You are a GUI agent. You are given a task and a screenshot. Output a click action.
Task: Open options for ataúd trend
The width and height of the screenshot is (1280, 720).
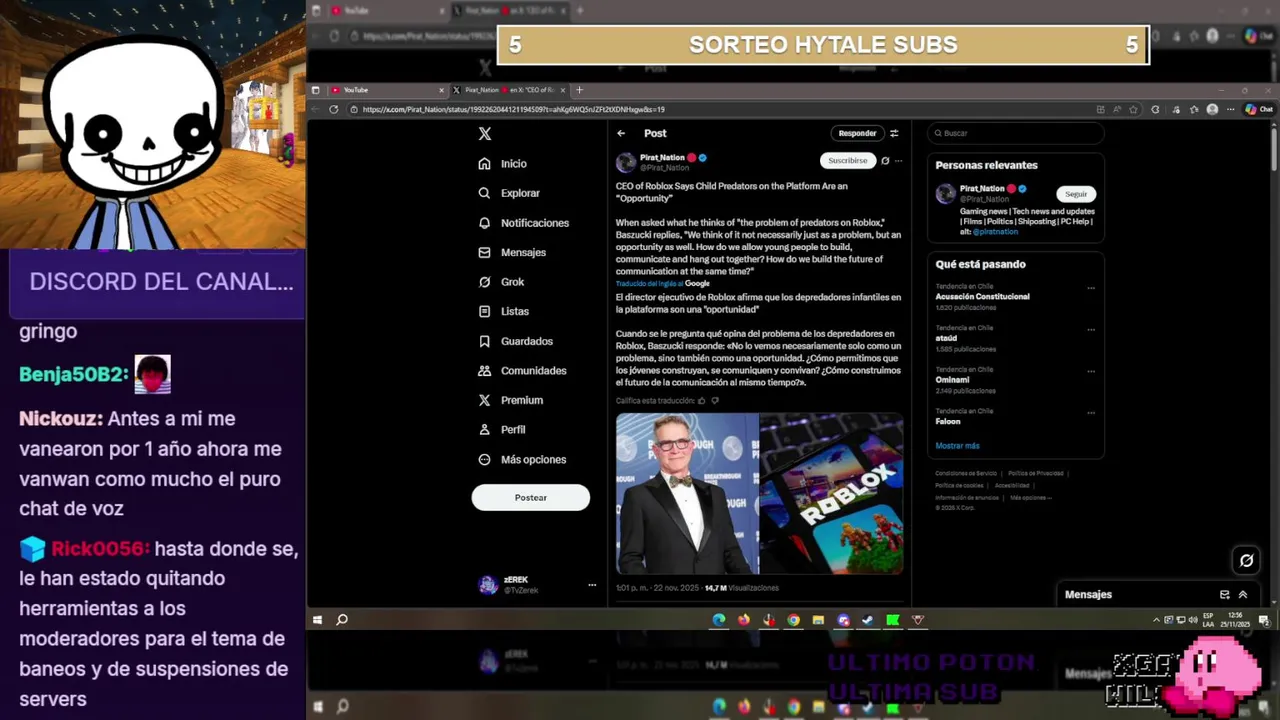click(1091, 329)
